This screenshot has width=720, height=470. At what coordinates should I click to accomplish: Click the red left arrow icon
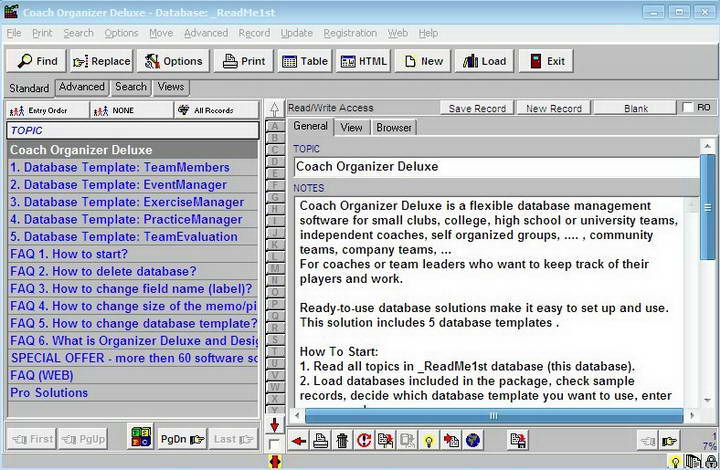[299, 441]
